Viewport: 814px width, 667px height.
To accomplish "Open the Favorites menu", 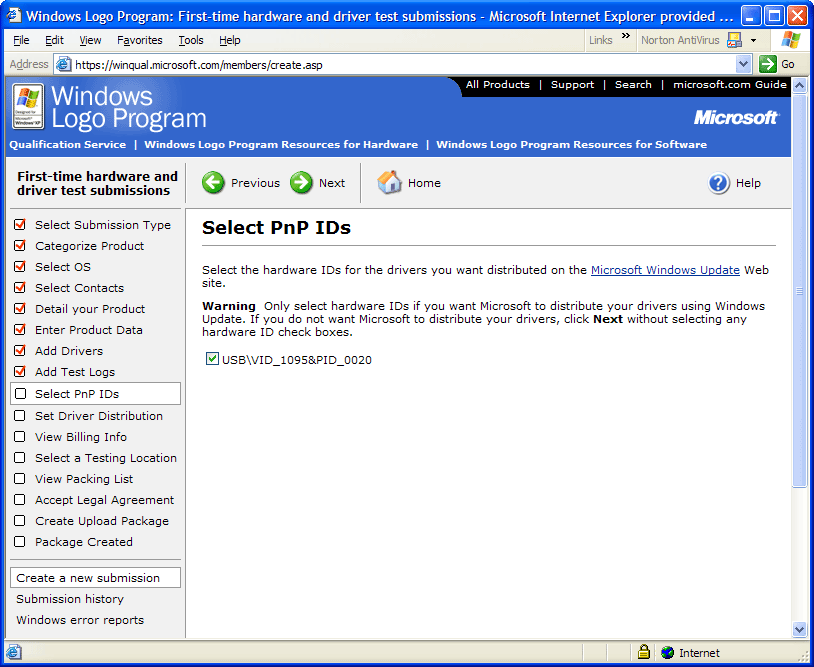I will pos(140,40).
